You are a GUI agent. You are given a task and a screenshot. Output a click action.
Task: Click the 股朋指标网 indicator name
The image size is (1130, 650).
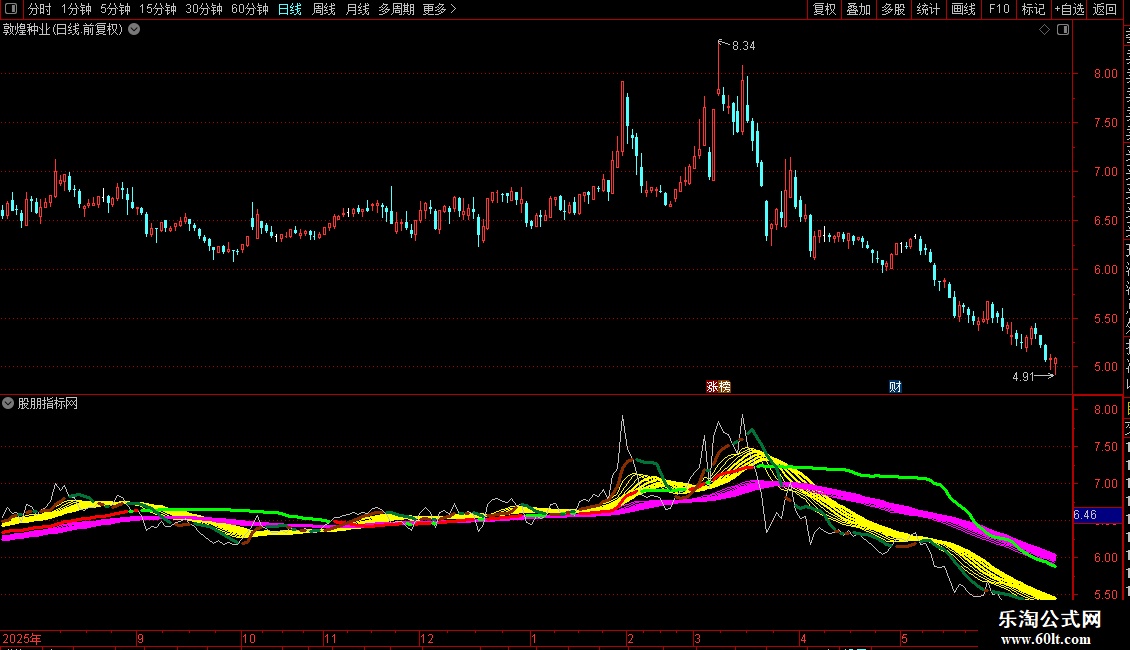(x=48, y=404)
